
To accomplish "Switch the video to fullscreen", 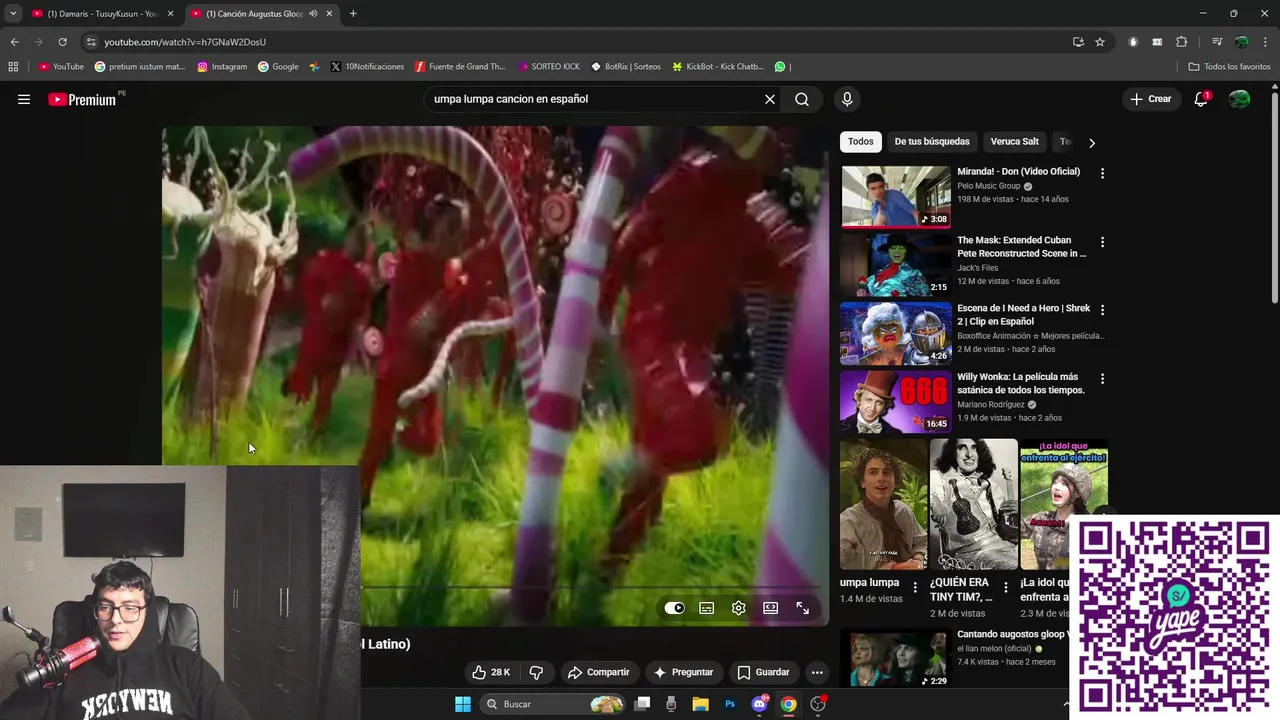I will (x=803, y=608).
